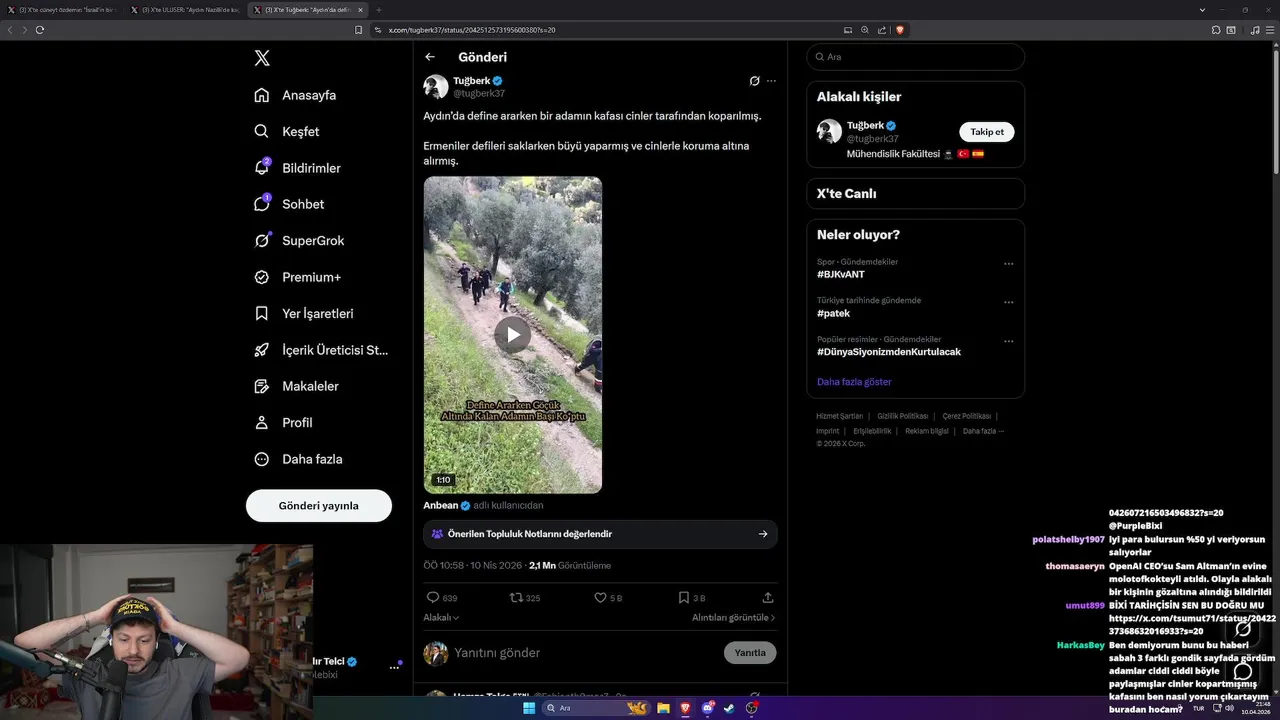Go back with the arrow next to Gönderi

(x=430, y=57)
